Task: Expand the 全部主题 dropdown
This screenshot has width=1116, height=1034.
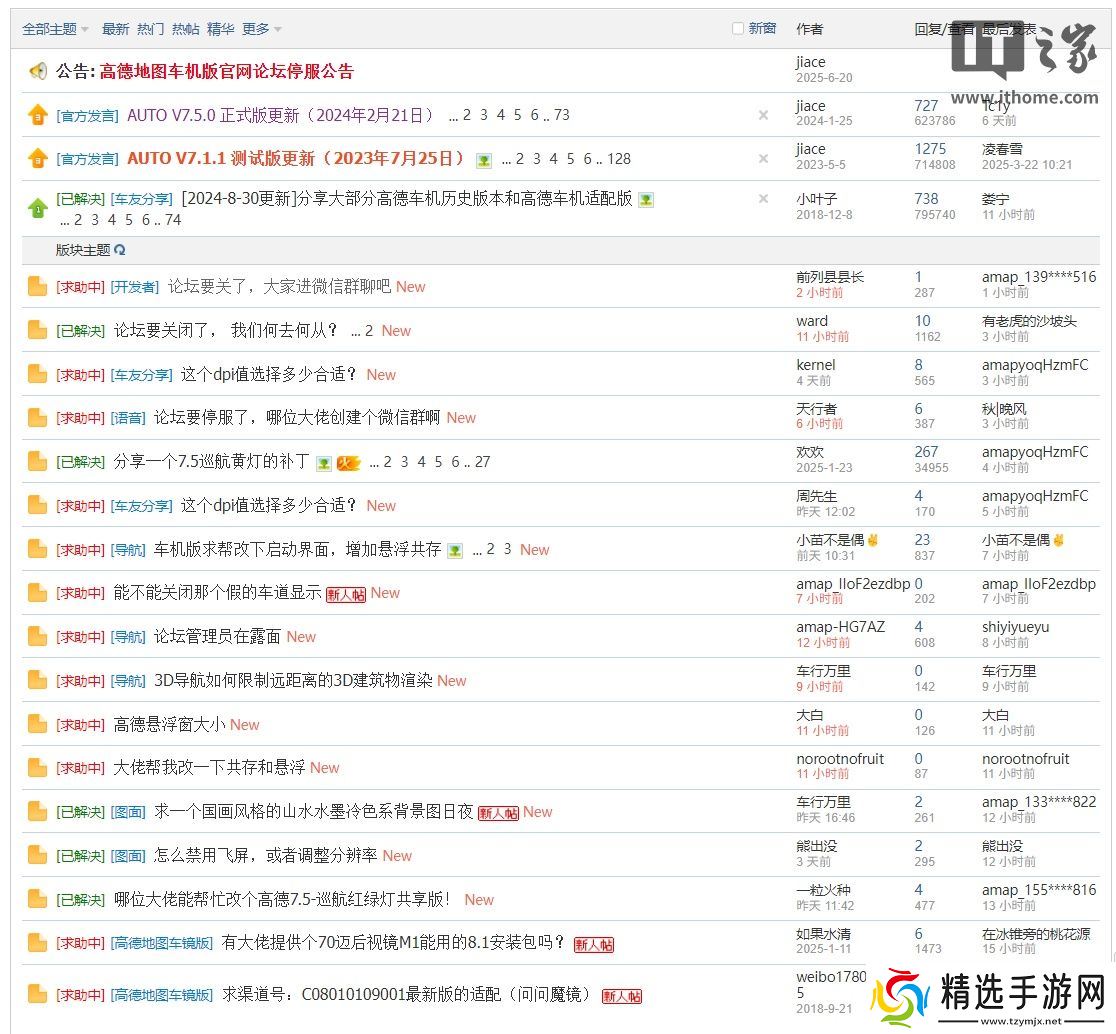Action: 55,29
